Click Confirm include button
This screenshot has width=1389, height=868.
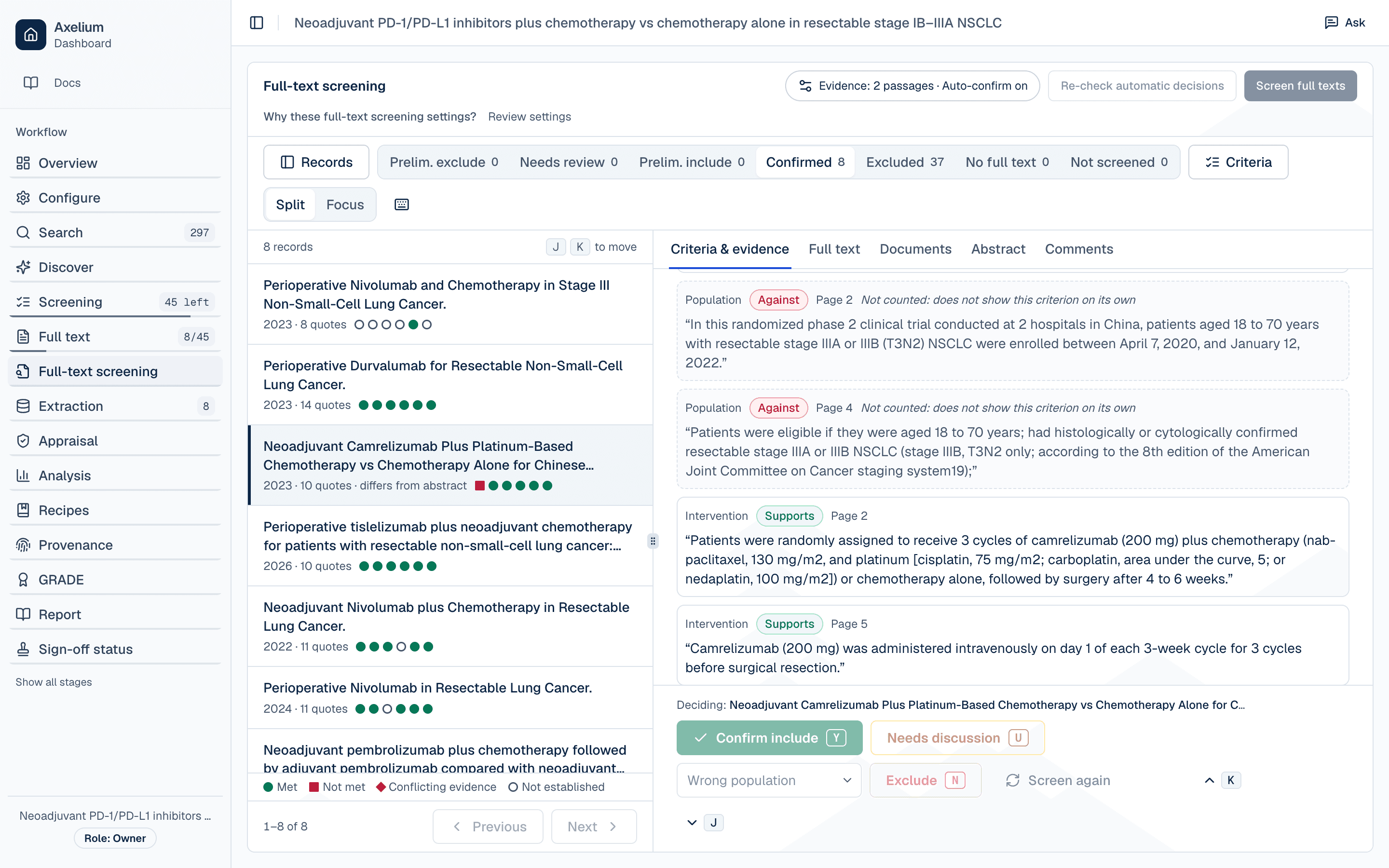pos(769,738)
